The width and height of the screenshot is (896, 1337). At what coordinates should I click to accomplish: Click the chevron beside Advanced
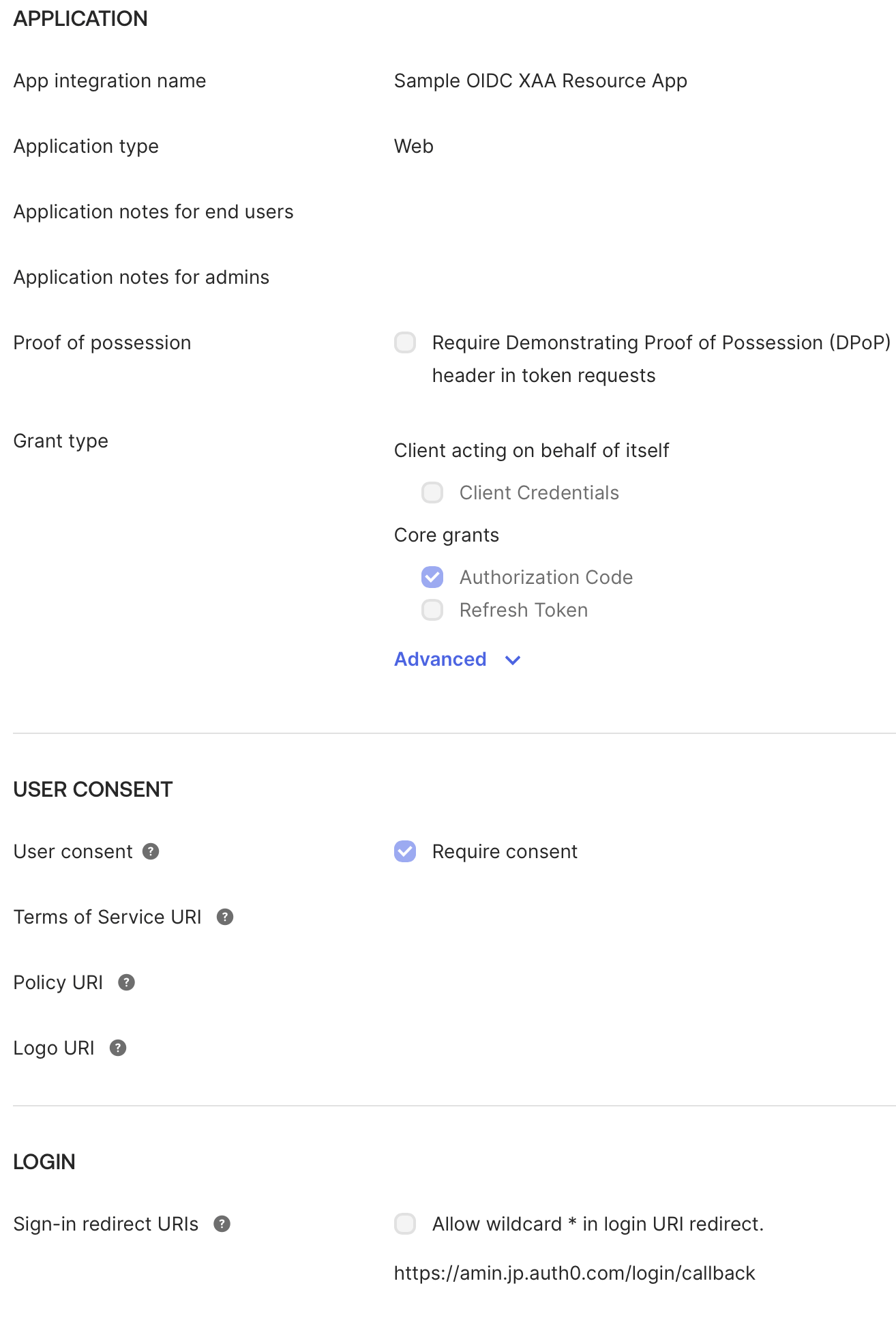pos(513,660)
